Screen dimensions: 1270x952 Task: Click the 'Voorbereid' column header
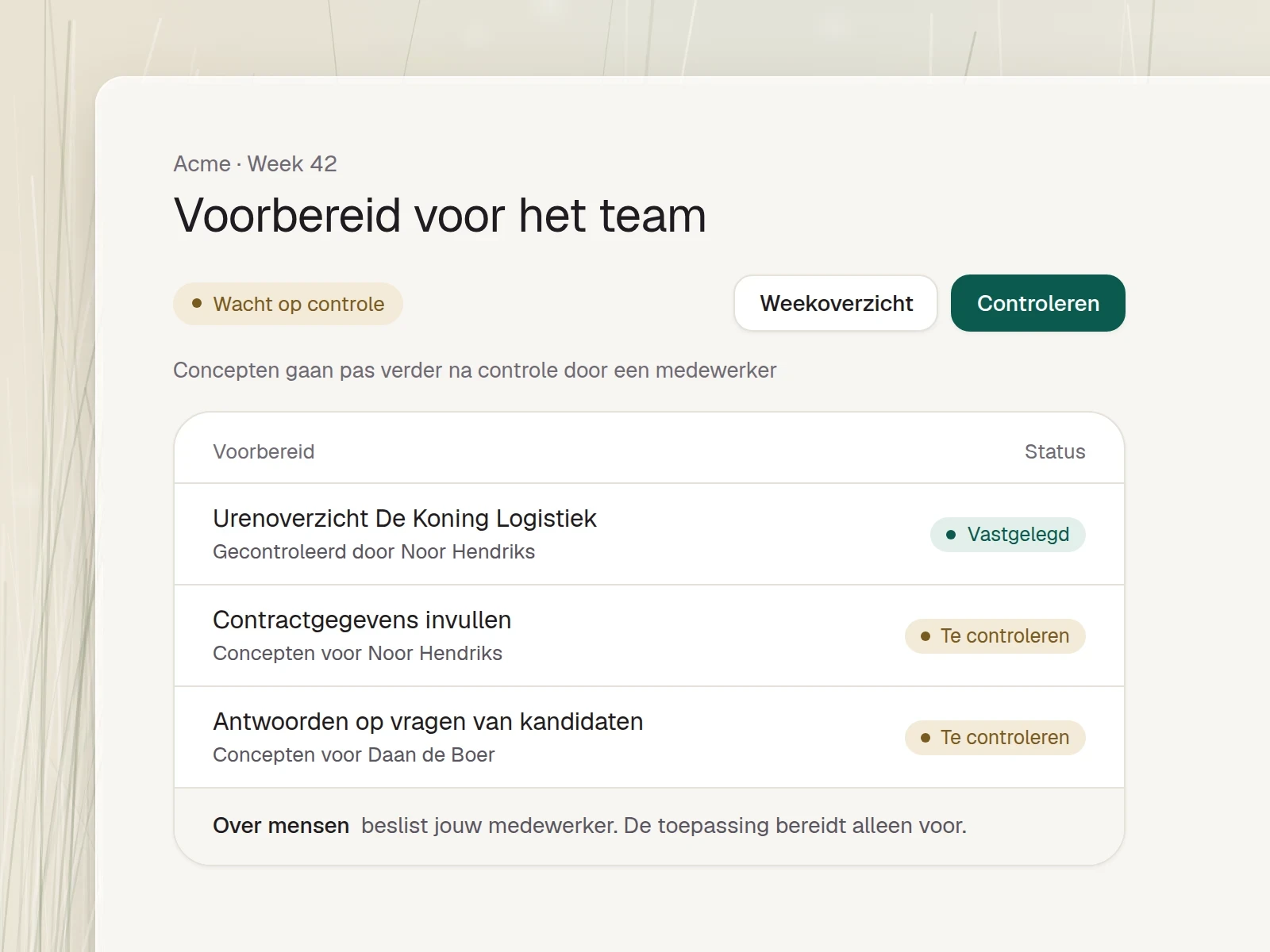tap(264, 451)
